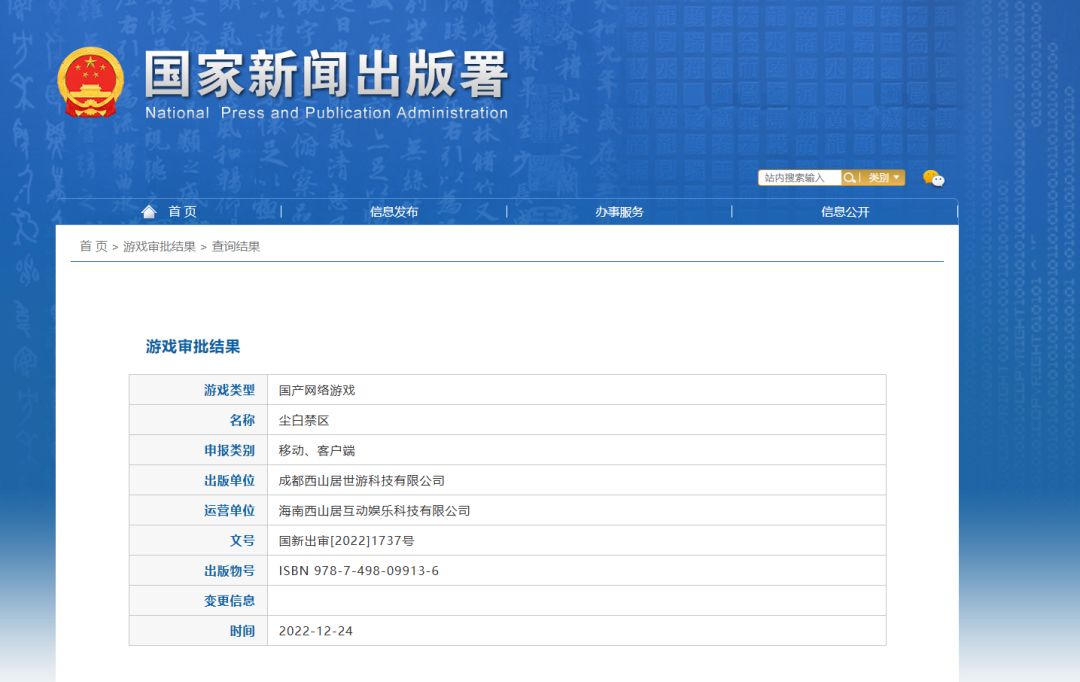This screenshot has height=682, width=1080.
Task: Select the 信息公开 navigation menu
Action: coord(845,212)
